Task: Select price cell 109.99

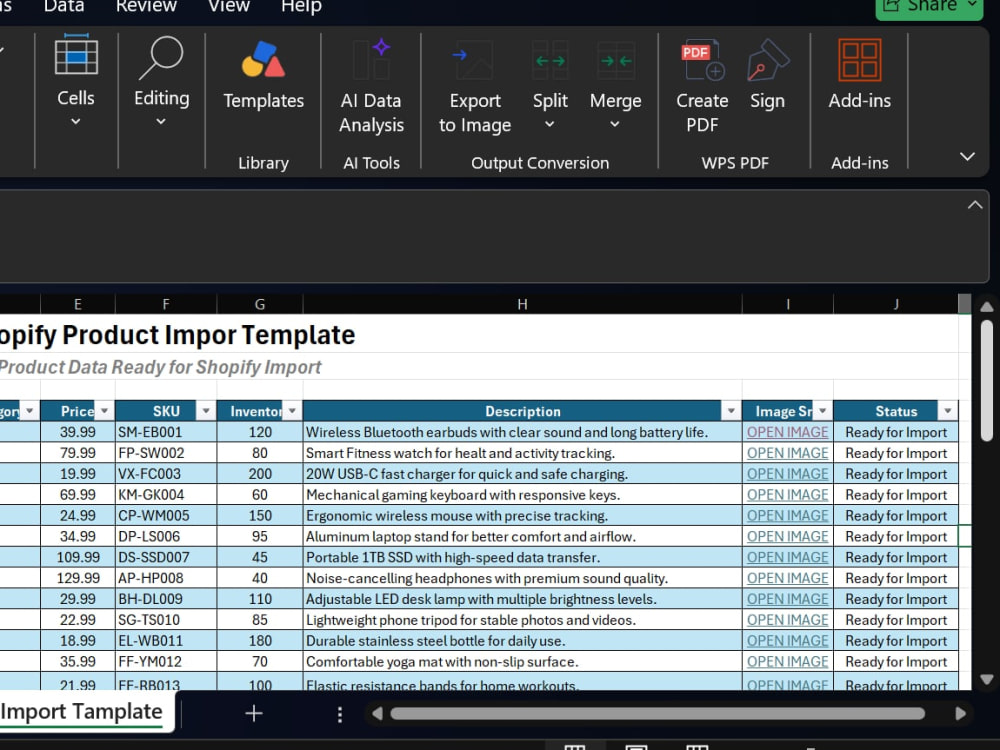Action: (78, 557)
